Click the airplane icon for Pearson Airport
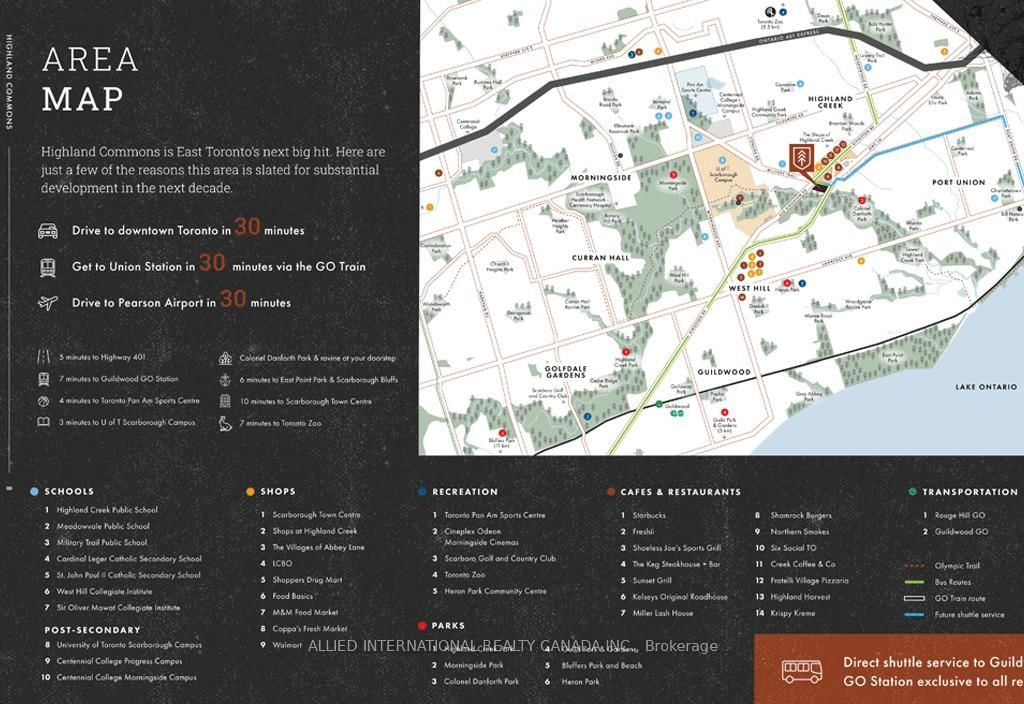Screen dimensions: 1024x704 pyautogui.click(x=47, y=302)
